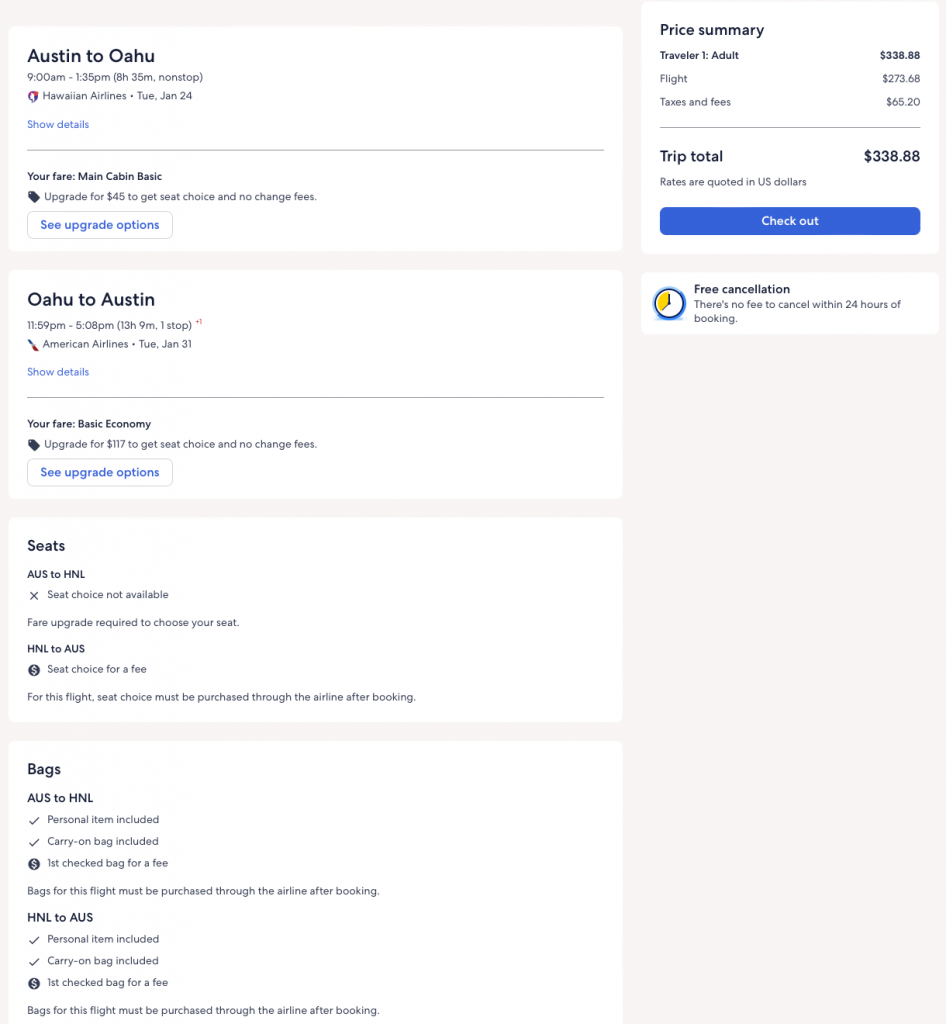This screenshot has height=1024, width=946.
Task: Click the Austin to Oahu heading
Action: pos(91,56)
